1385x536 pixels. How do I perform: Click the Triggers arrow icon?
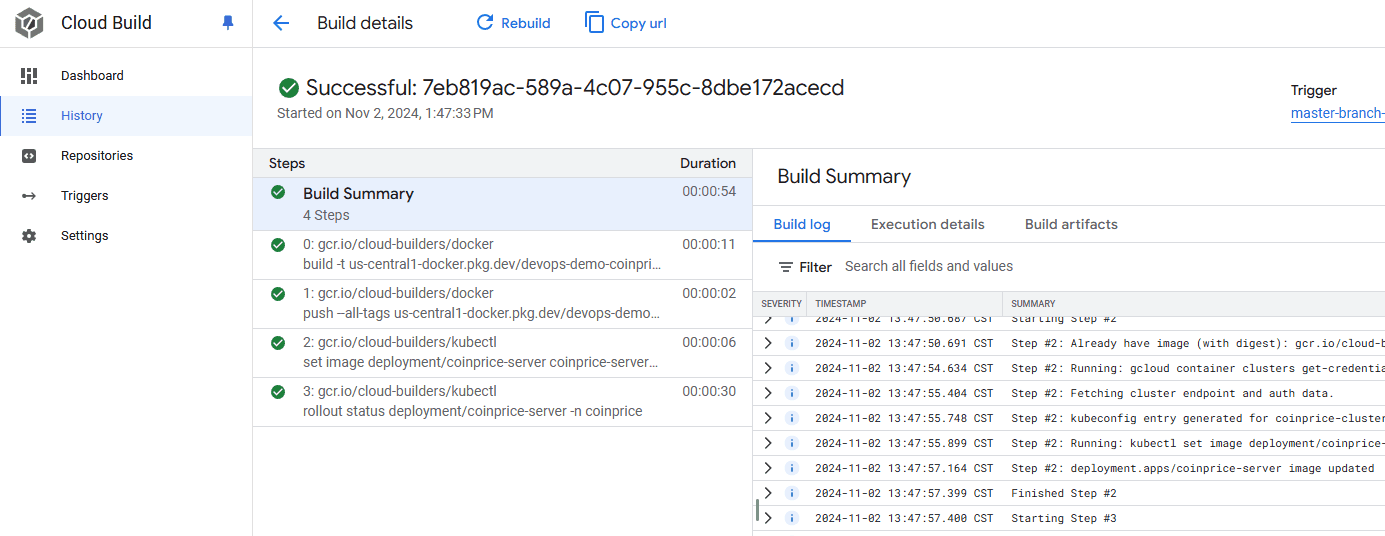29,196
